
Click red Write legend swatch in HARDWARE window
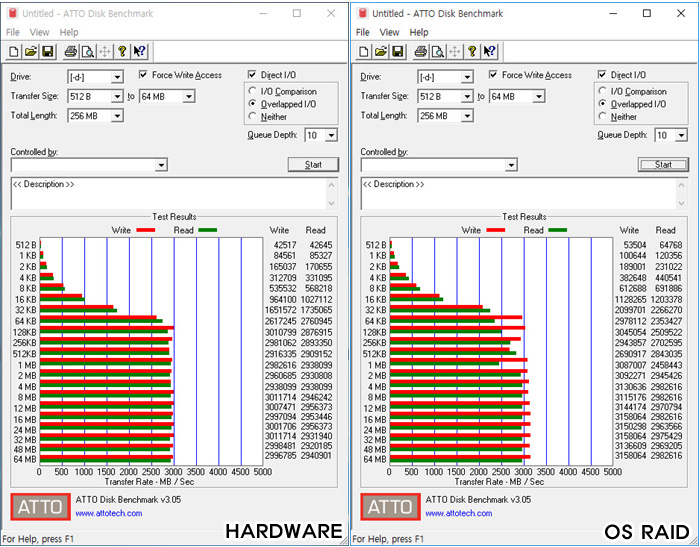point(146,230)
